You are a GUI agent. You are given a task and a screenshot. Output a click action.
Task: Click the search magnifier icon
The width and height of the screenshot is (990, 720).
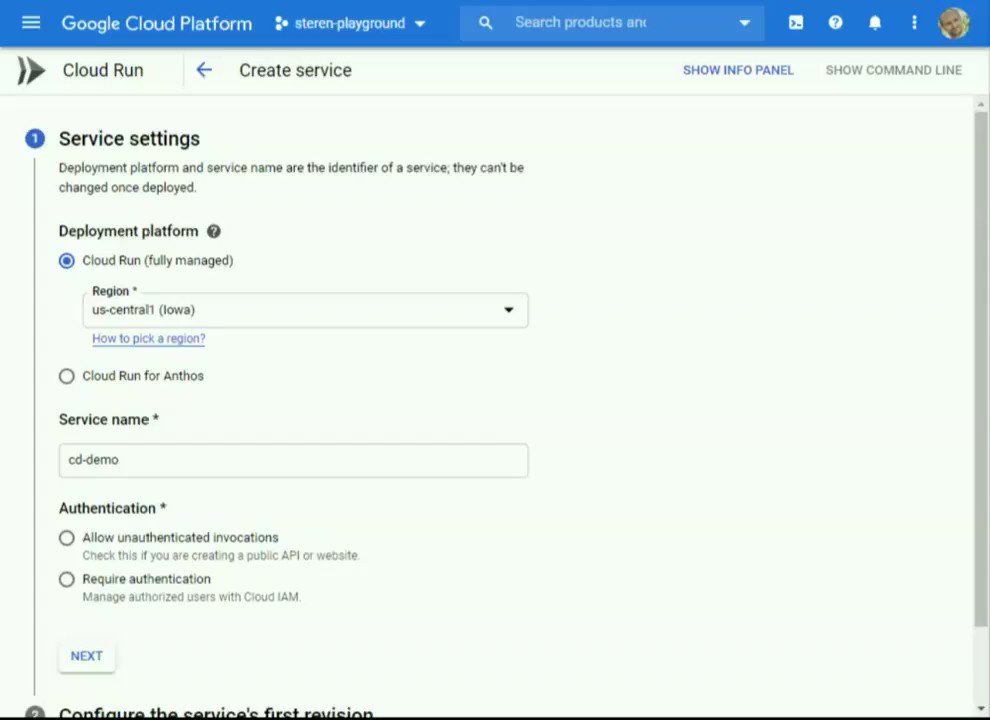coord(485,23)
